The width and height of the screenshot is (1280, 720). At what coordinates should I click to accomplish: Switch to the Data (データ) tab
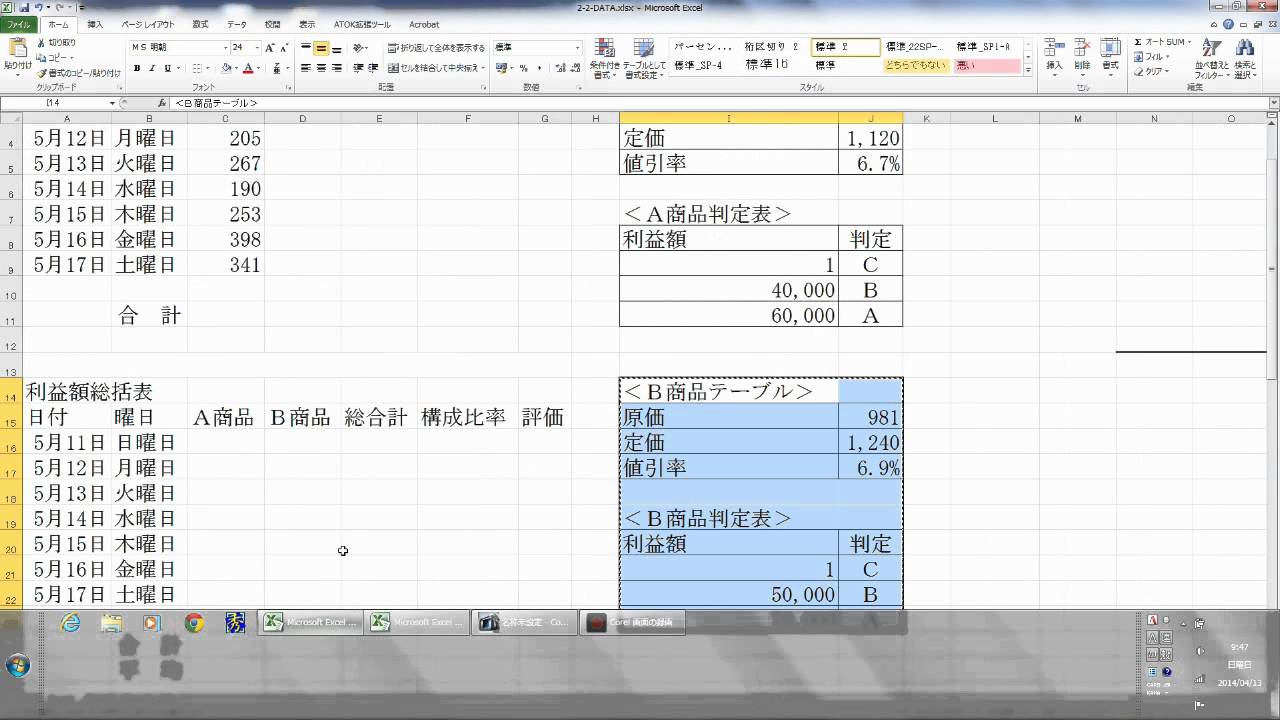pos(236,24)
